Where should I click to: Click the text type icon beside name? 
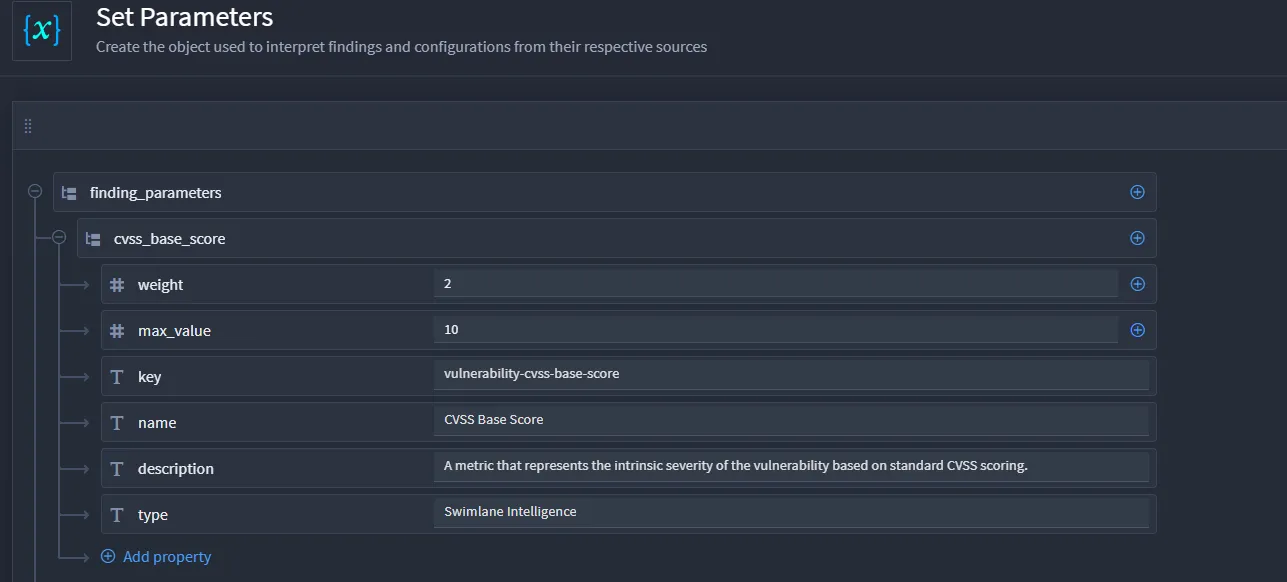[117, 423]
